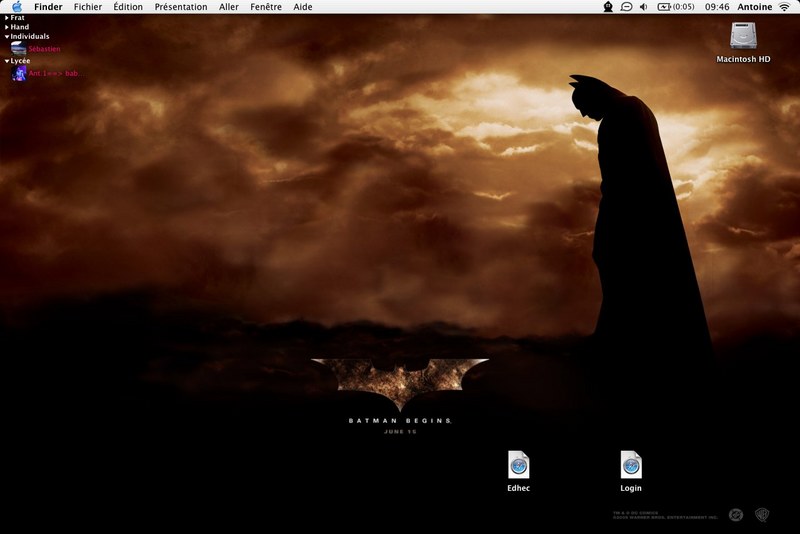Select the 'Ant.1==> bab' contact
This screenshot has height=534, width=800.
tap(47, 73)
